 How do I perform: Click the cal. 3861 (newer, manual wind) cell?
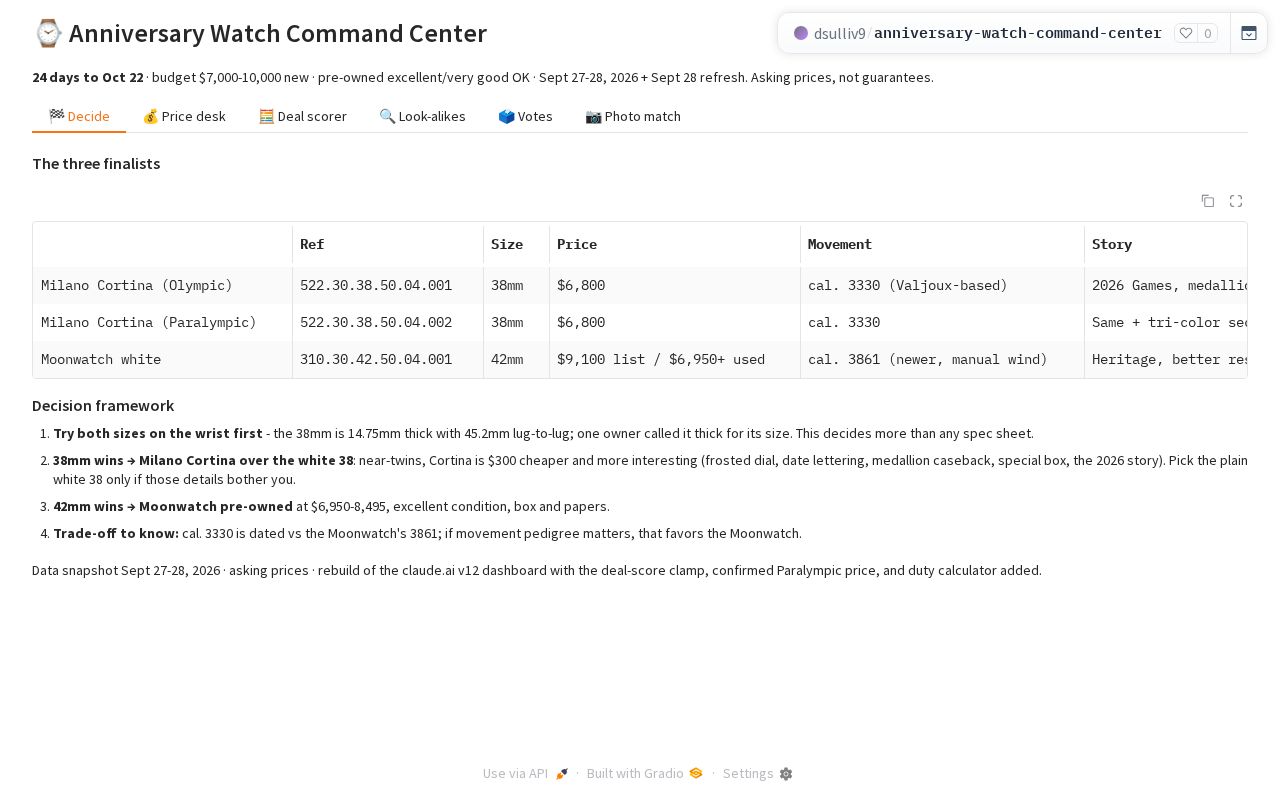943,360
